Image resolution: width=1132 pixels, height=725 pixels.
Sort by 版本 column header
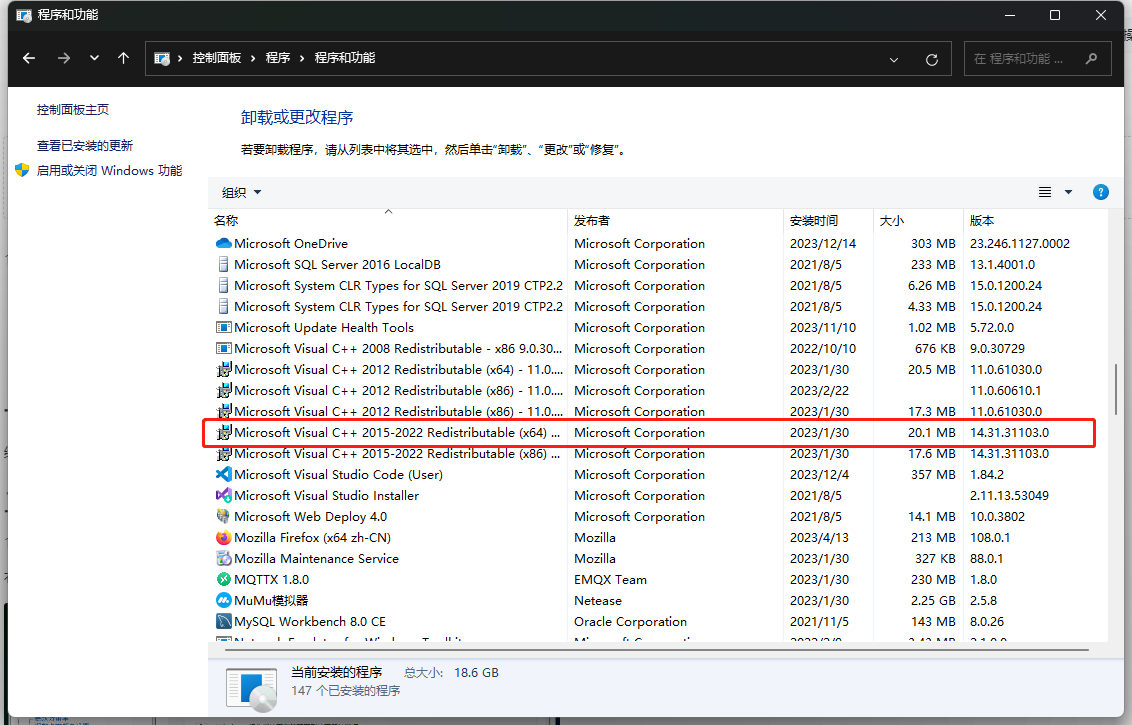coord(1035,220)
